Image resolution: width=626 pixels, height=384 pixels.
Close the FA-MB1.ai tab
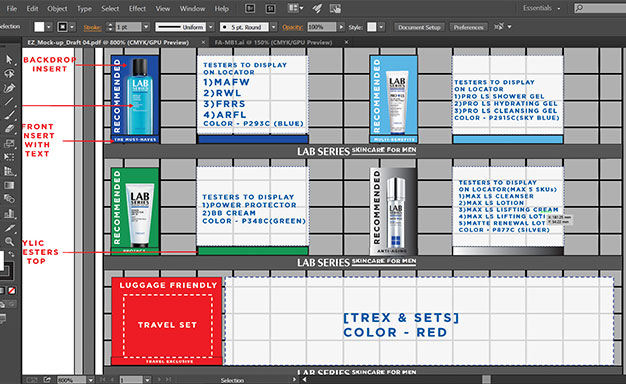click(346, 42)
